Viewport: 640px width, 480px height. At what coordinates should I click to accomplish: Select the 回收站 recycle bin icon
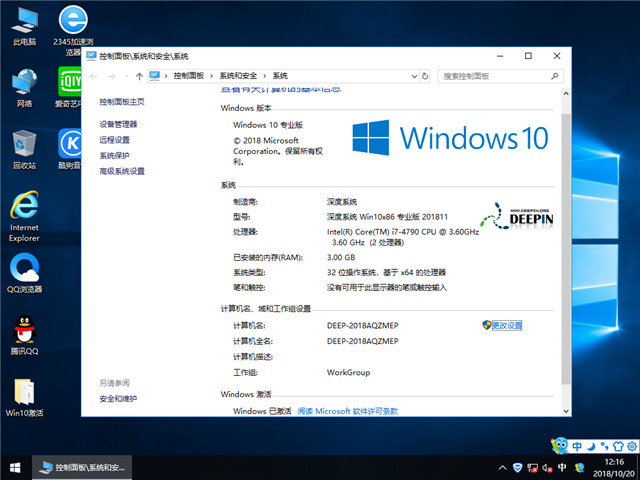pyautogui.click(x=24, y=149)
